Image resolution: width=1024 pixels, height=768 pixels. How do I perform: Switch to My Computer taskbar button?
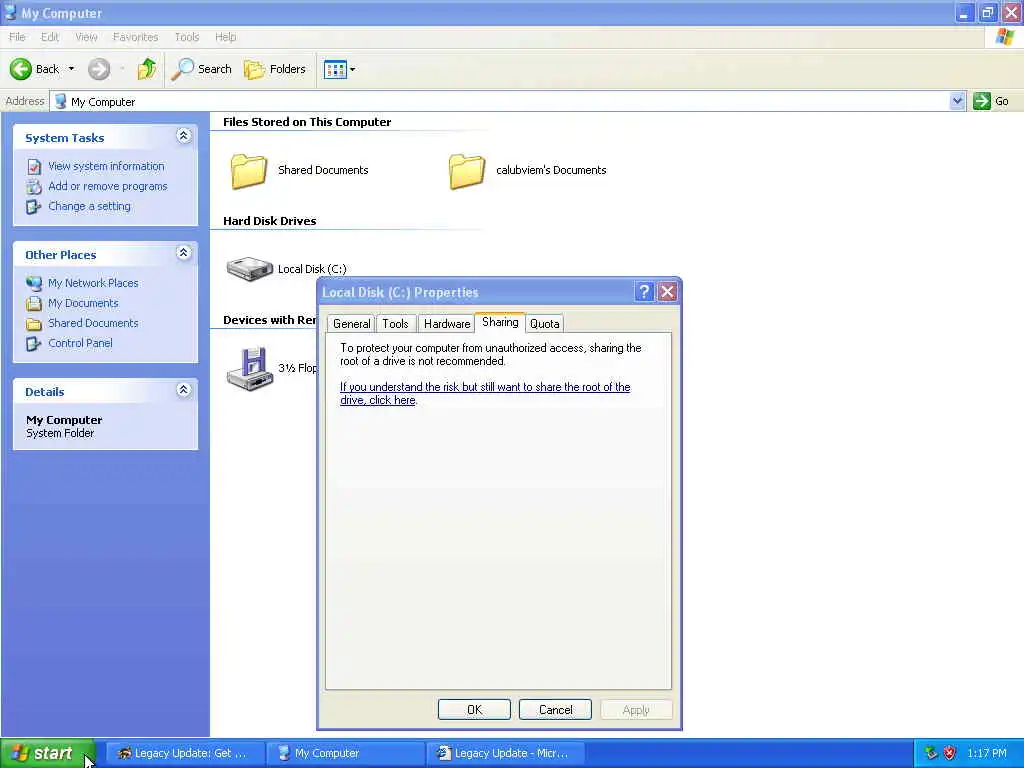click(345, 754)
